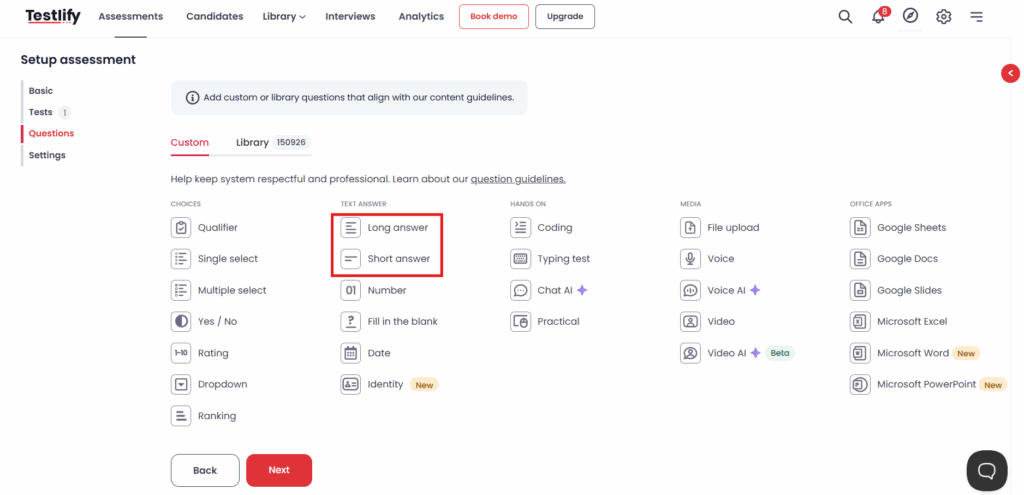Screen dimensions: 1024x495
Task: Choose the Typing test keyboard icon
Action: click(x=520, y=259)
